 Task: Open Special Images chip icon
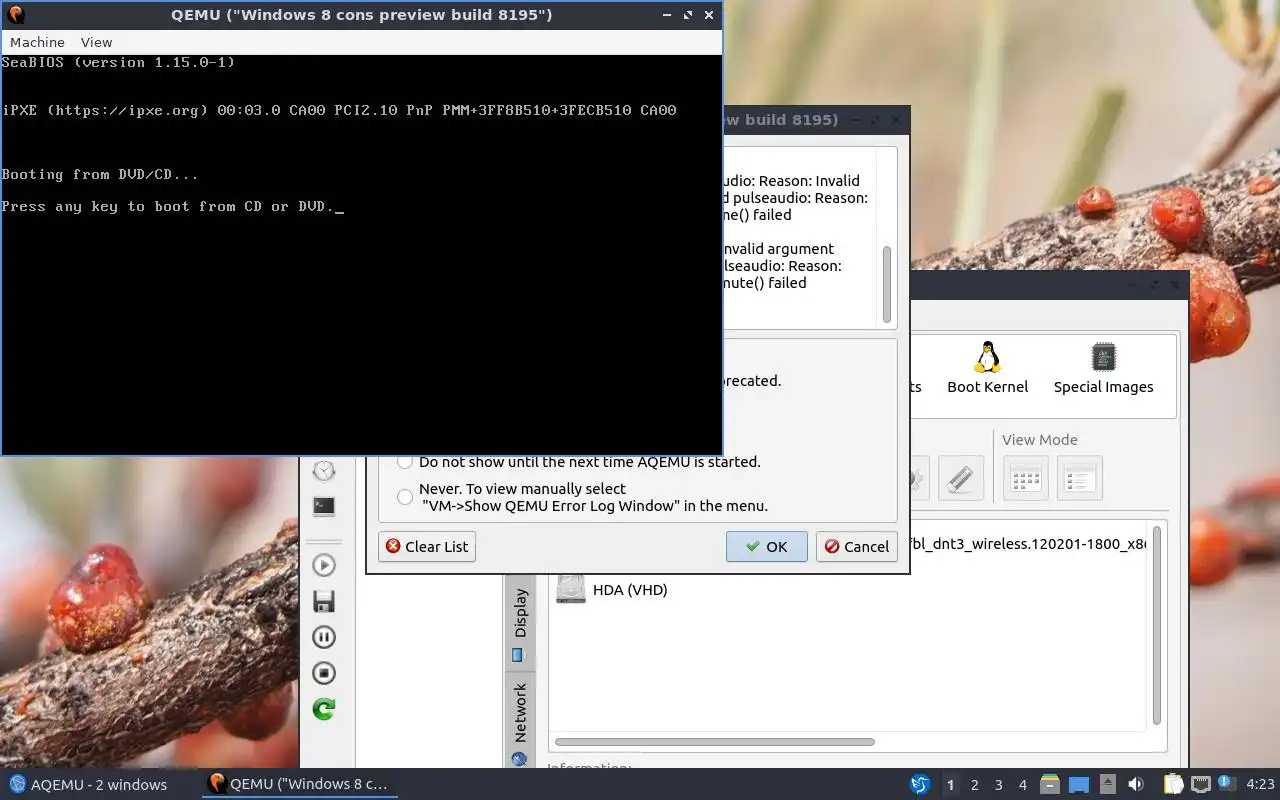point(1103,368)
